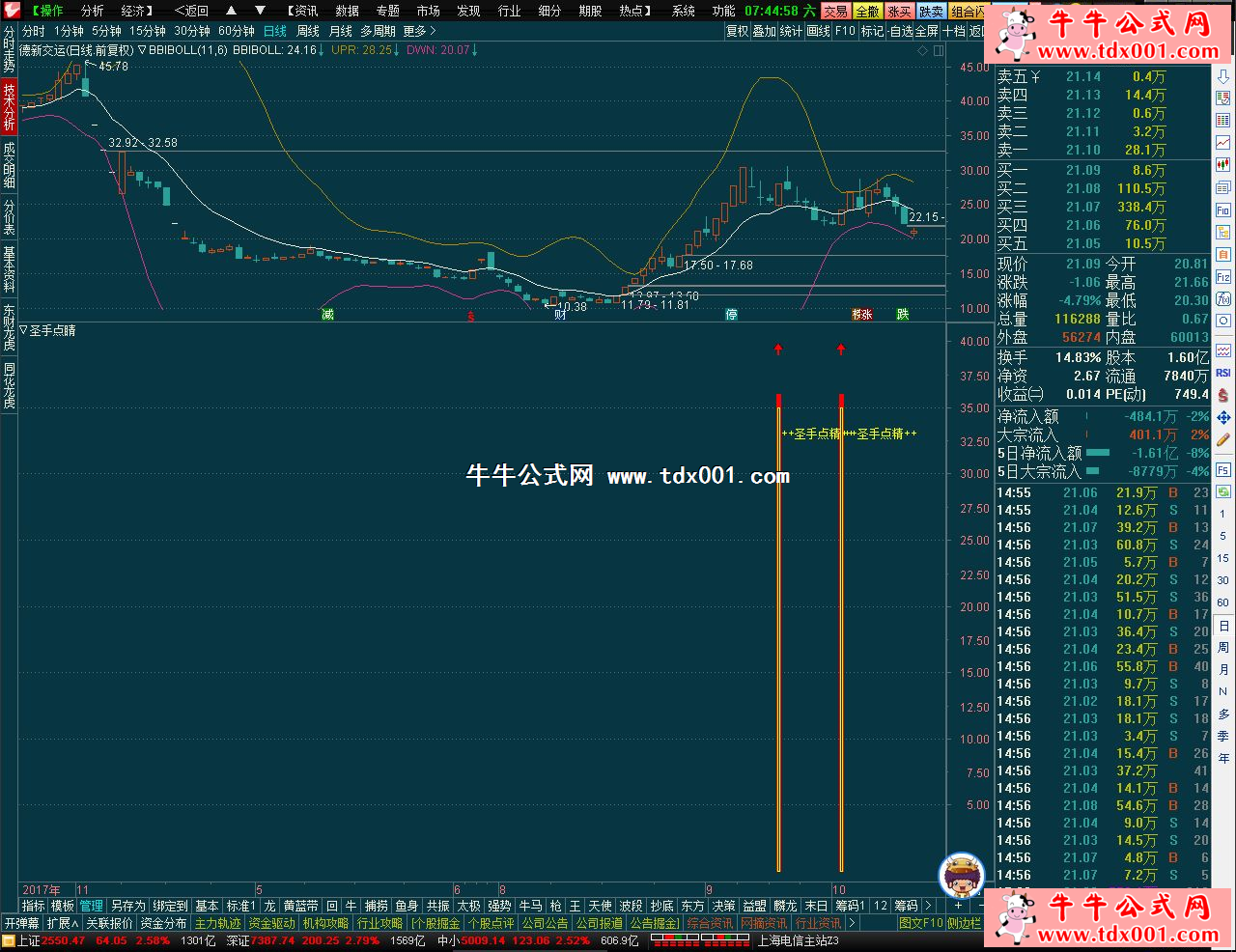The image size is (1236, 952).
Task: Switch chart period to 30分钟
Action: tap(192, 31)
